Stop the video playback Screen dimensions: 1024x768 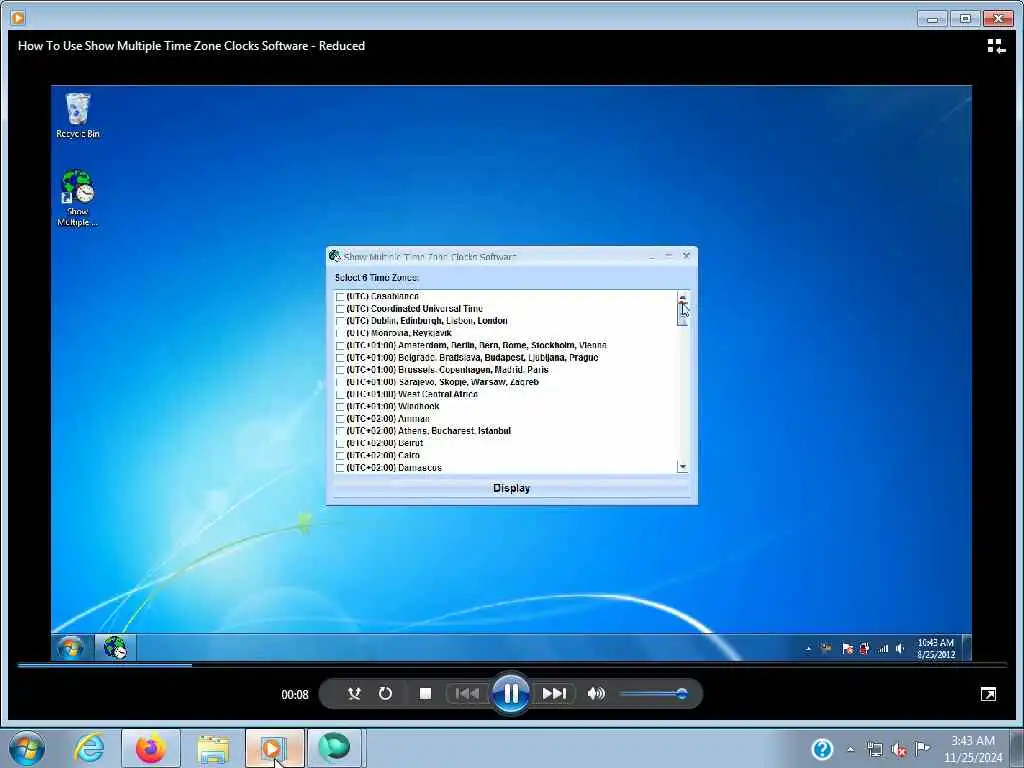coord(425,694)
